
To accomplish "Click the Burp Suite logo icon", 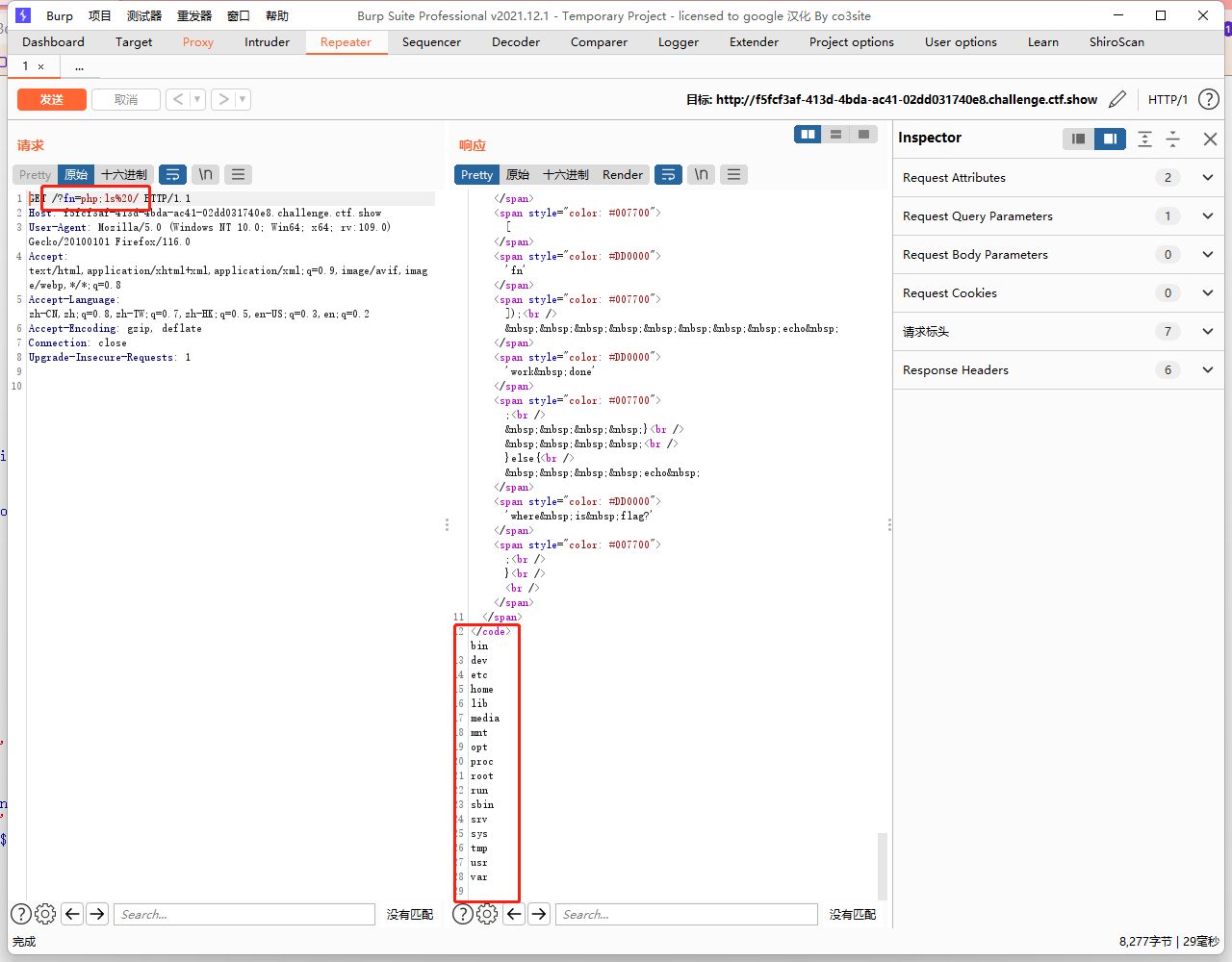I will pos(23,15).
